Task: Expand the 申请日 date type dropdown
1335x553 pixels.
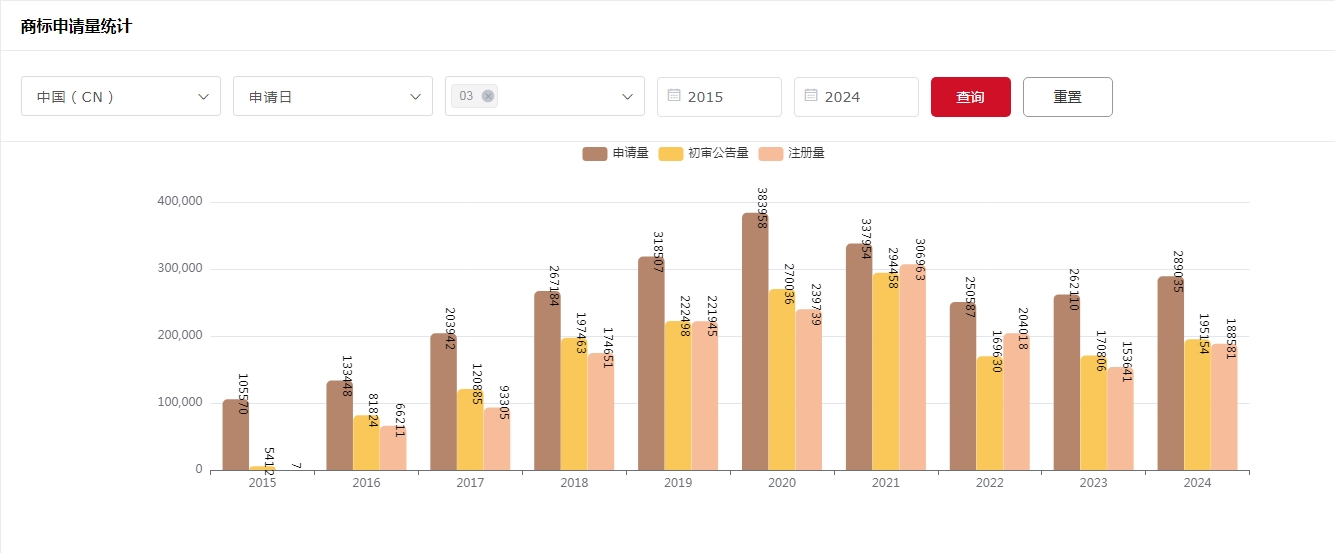Action: tap(333, 97)
